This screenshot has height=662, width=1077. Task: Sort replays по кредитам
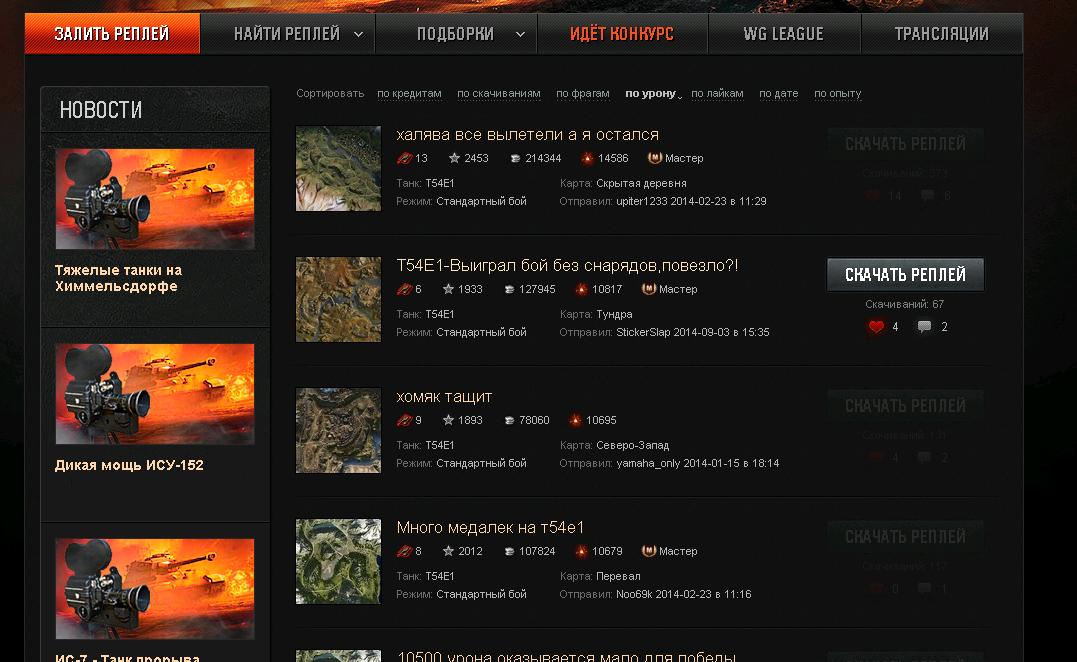point(409,93)
